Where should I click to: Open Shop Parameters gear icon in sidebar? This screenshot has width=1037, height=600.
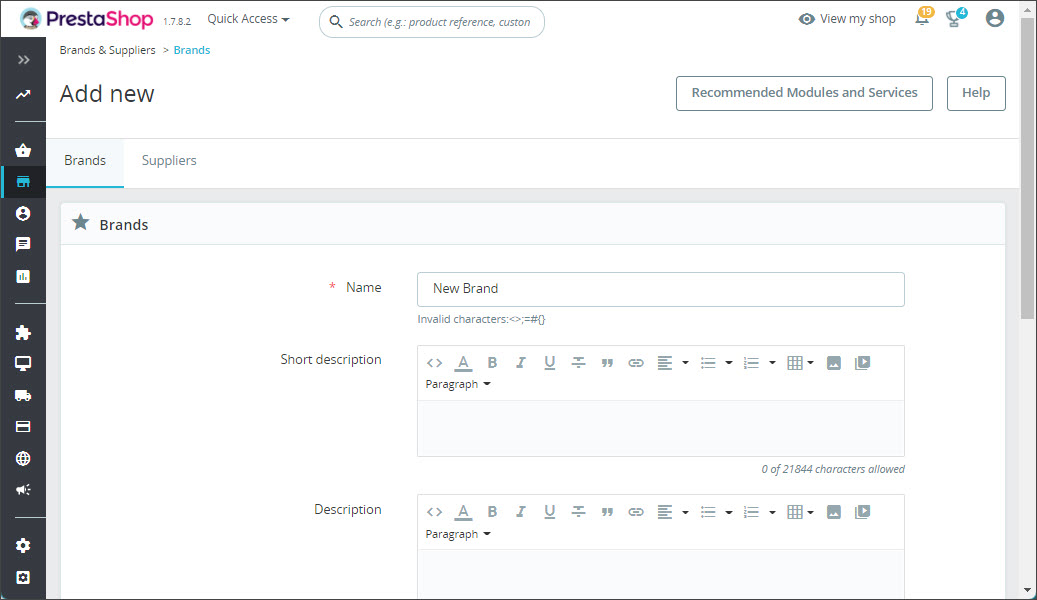(23, 546)
